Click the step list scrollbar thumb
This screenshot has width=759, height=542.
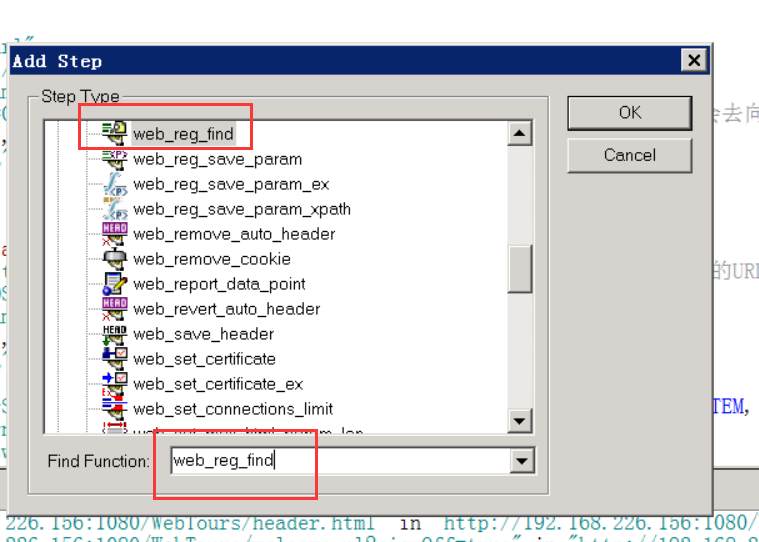coord(520,268)
